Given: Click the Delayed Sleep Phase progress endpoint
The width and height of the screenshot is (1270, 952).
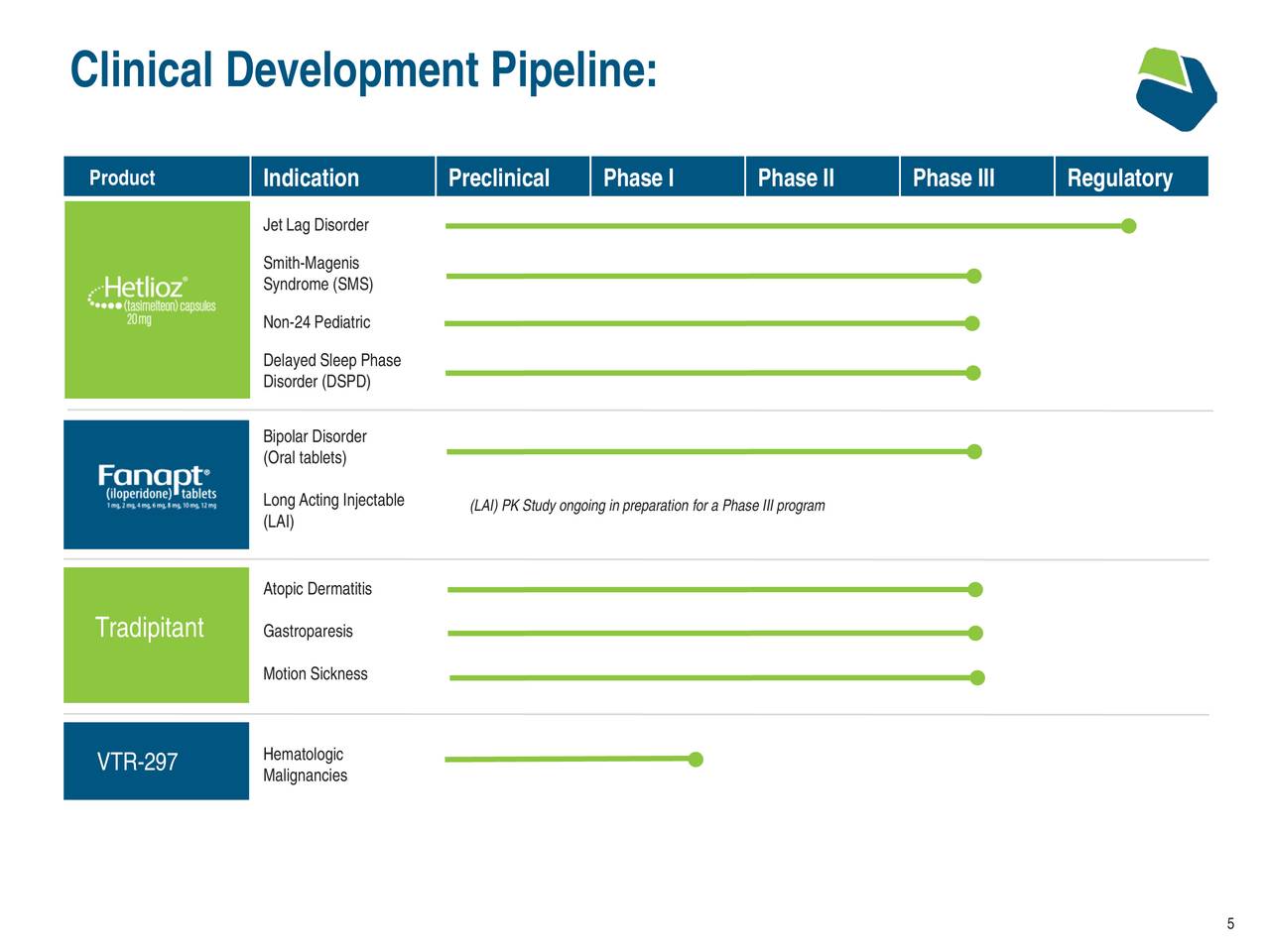Looking at the screenshot, I should (973, 373).
